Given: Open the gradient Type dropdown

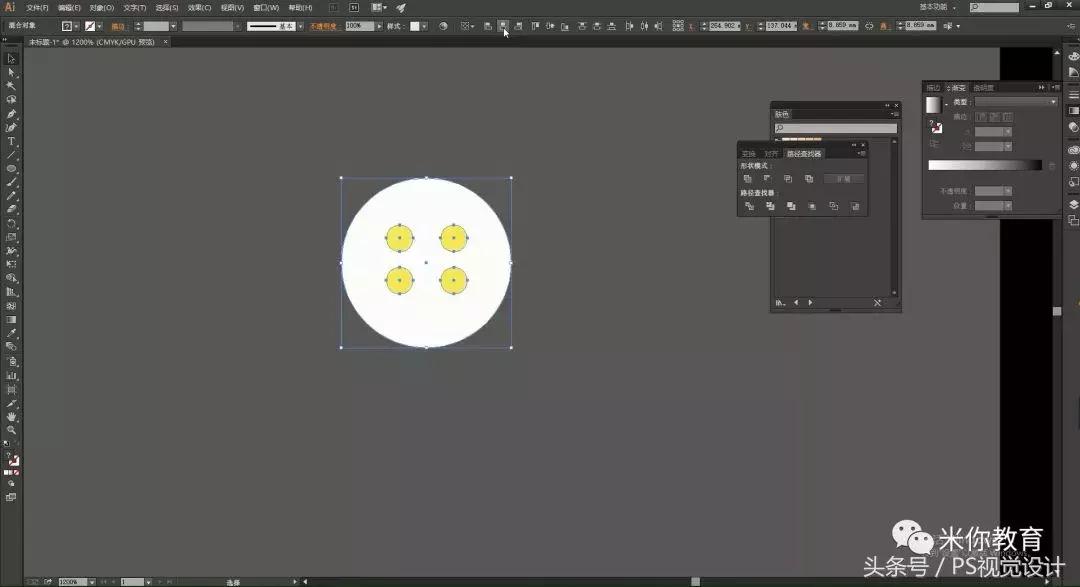Looking at the screenshot, I should pyautogui.click(x=1016, y=102).
